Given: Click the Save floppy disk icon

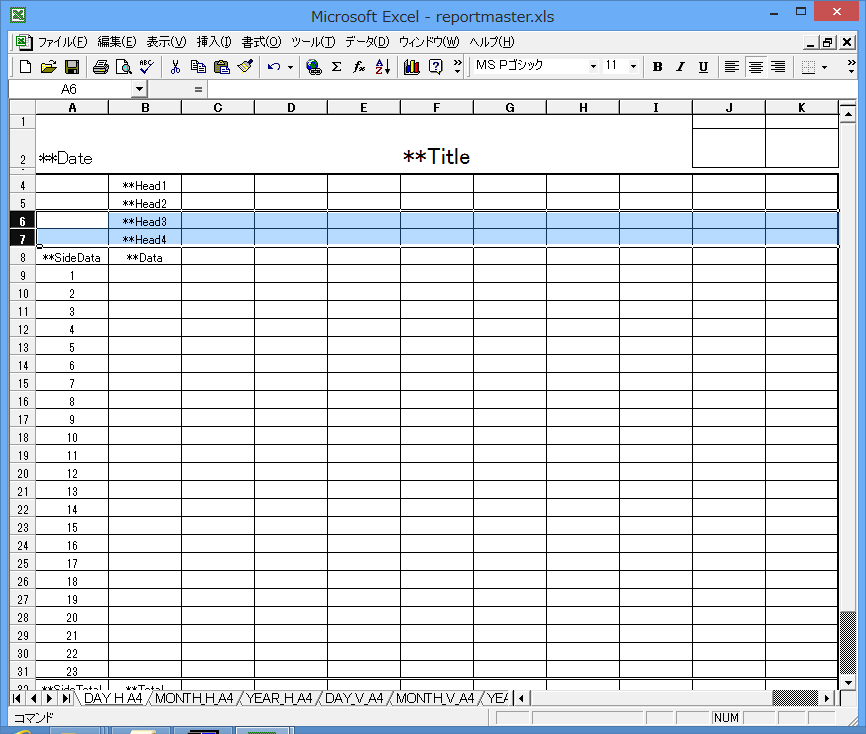Looking at the screenshot, I should (72, 67).
